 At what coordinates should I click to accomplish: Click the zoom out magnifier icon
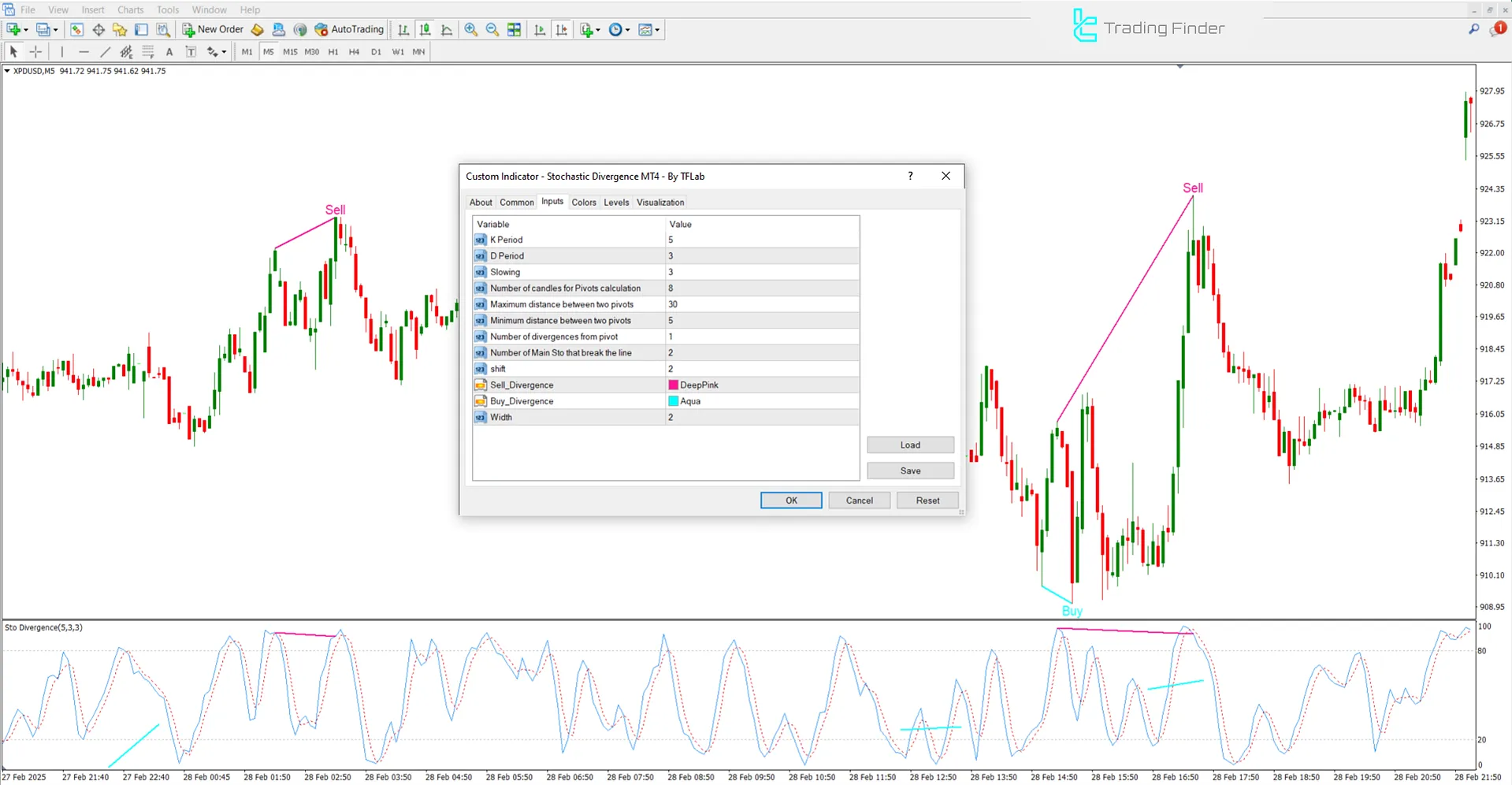492,29
